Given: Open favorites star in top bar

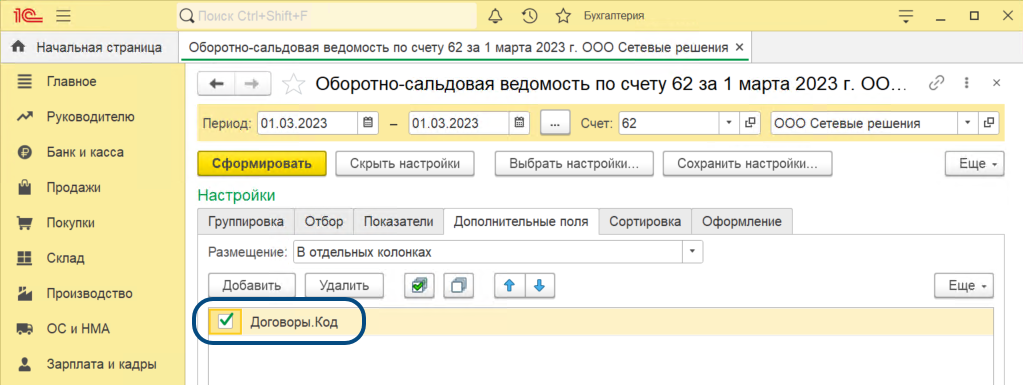Looking at the screenshot, I should point(563,16).
